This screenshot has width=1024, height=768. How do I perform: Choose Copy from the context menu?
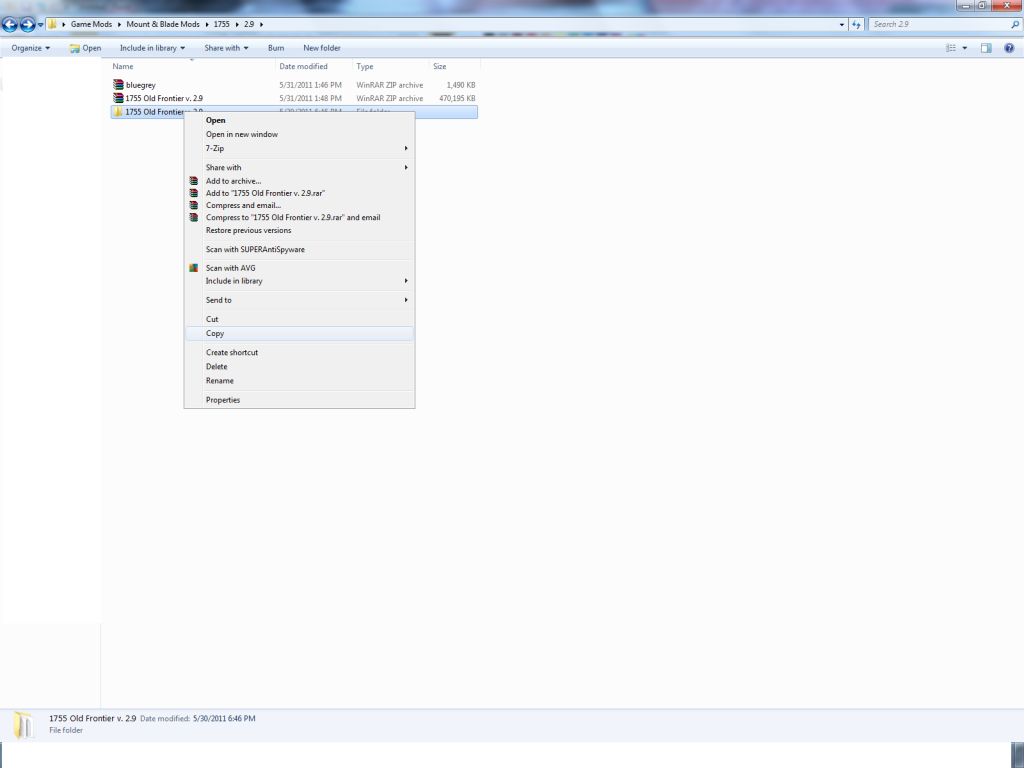pos(215,333)
